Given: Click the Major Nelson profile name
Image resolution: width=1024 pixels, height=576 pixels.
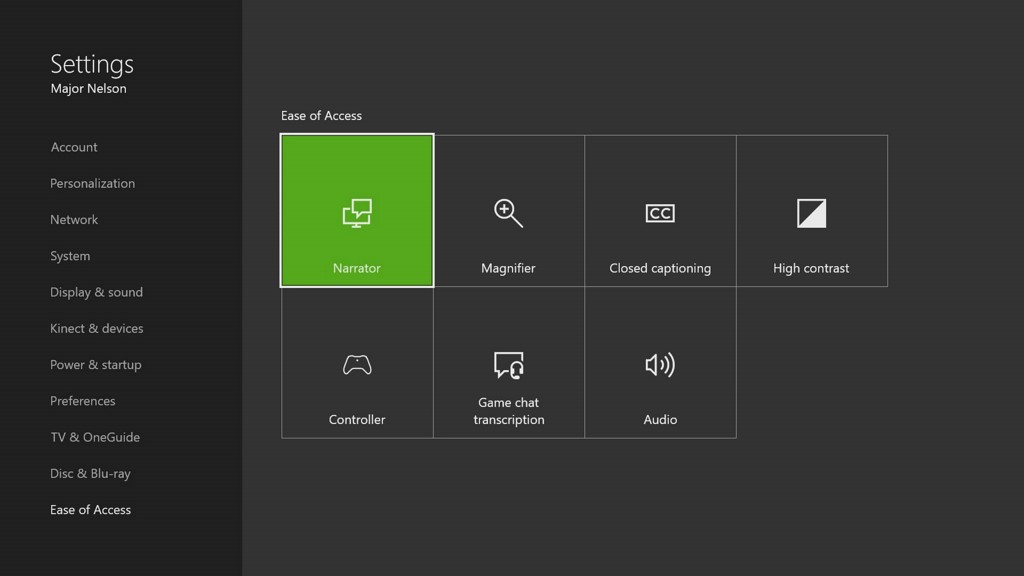Looking at the screenshot, I should [x=88, y=88].
